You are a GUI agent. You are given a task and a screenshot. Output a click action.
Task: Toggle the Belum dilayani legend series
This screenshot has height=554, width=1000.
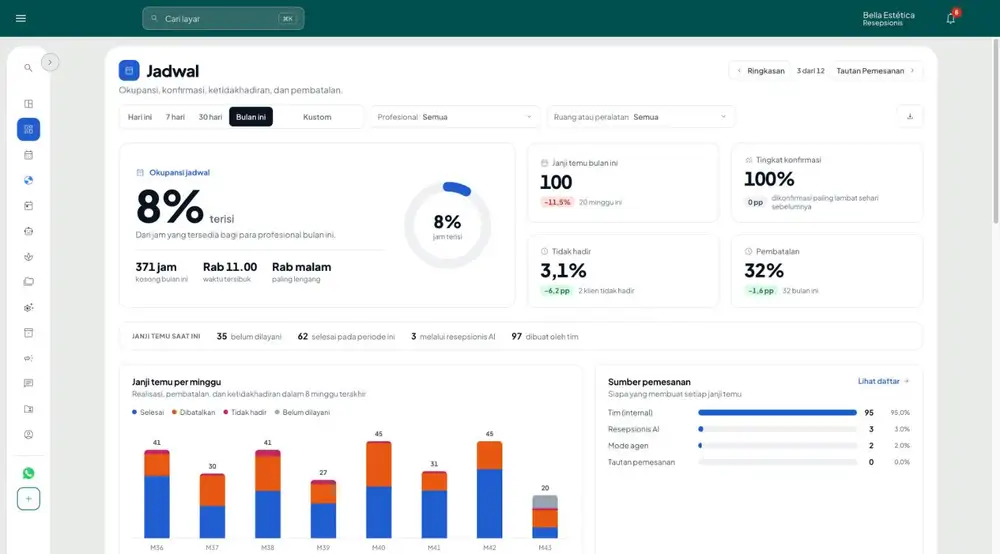coord(302,412)
